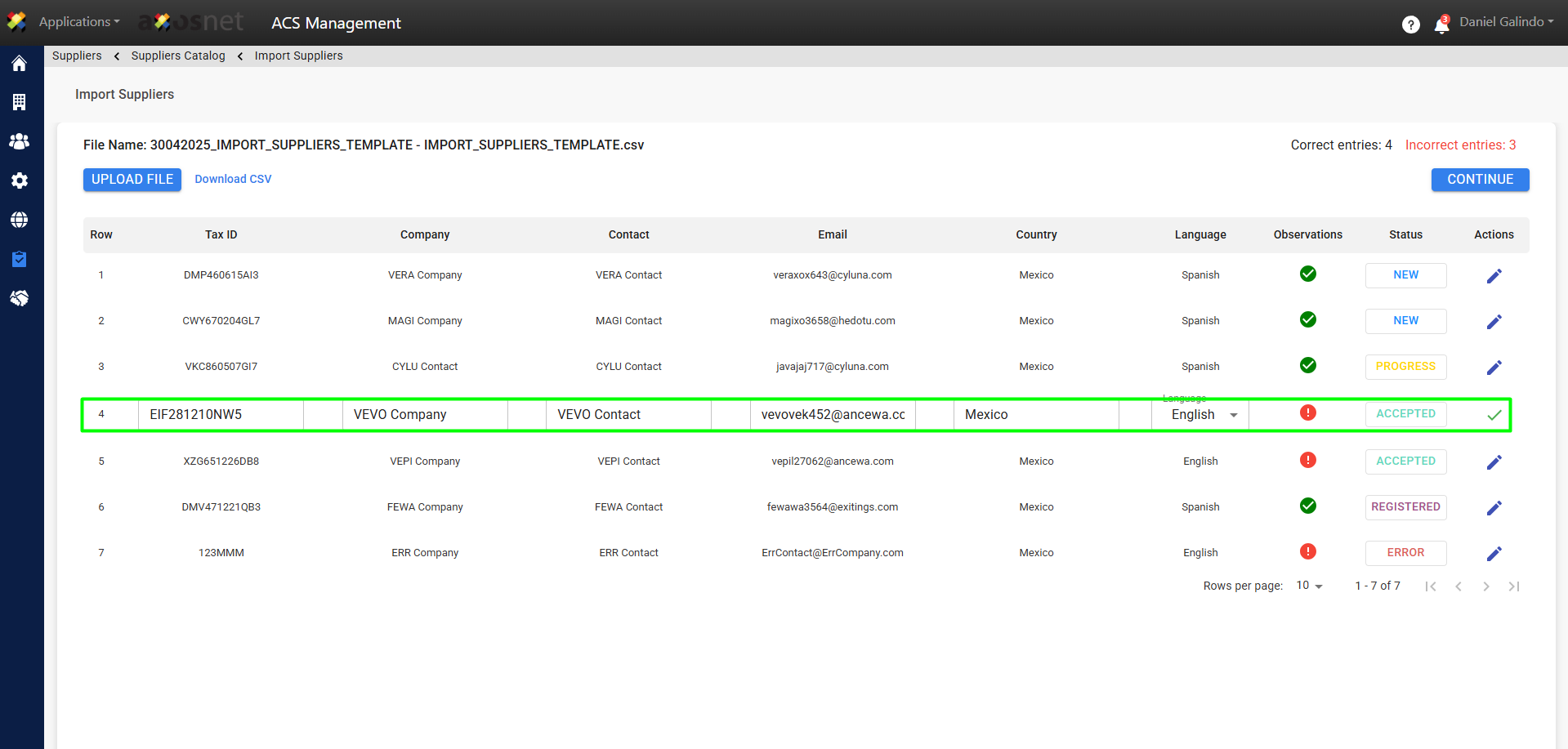
Task: Click red error observation for row 4
Action: click(x=1308, y=412)
